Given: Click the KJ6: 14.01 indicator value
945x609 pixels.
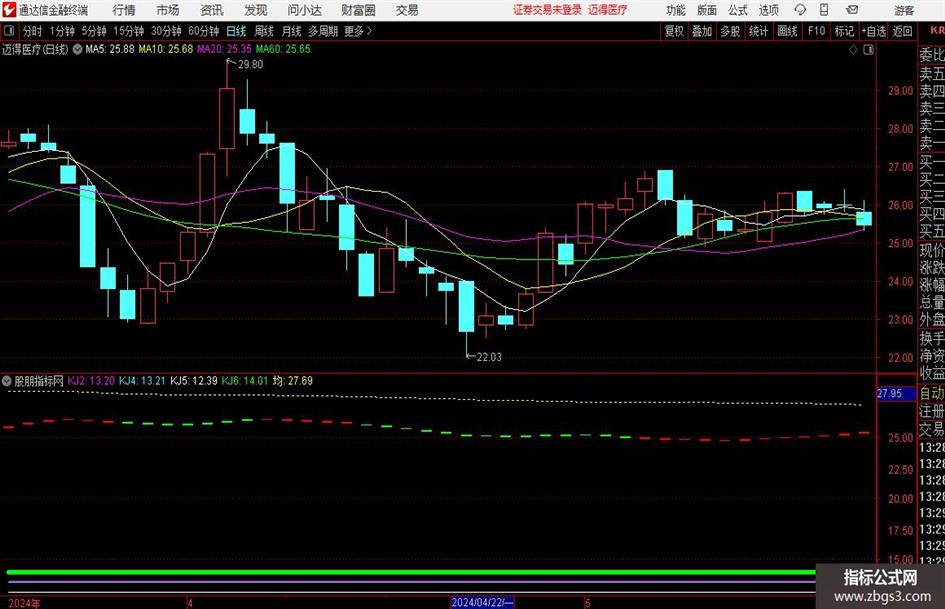Looking at the screenshot, I should click(245, 381).
